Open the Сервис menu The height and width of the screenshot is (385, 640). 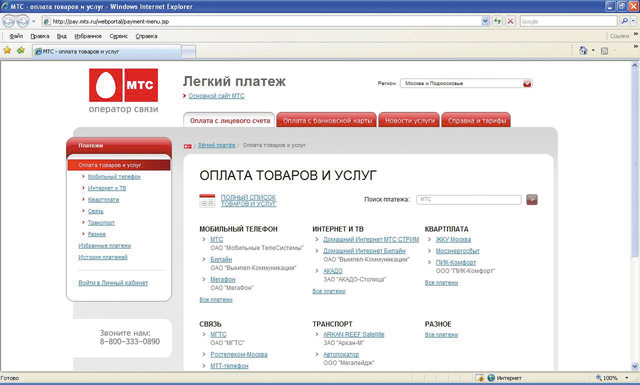tap(119, 36)
